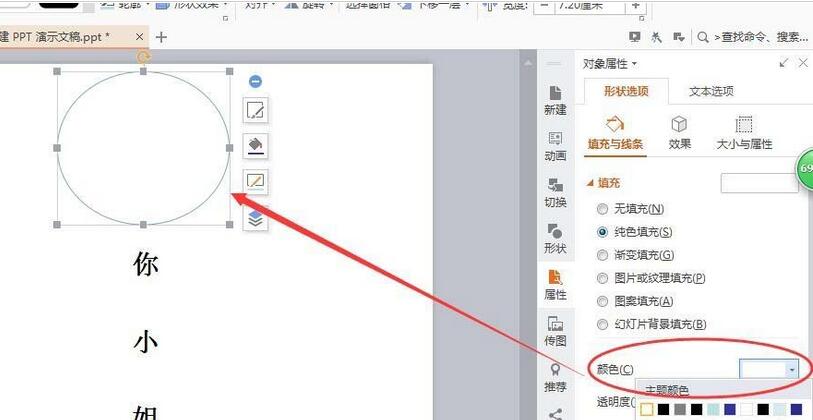Collapse the 填充 section triangle
Screen dimensions: 813x420
coord(590,183)
